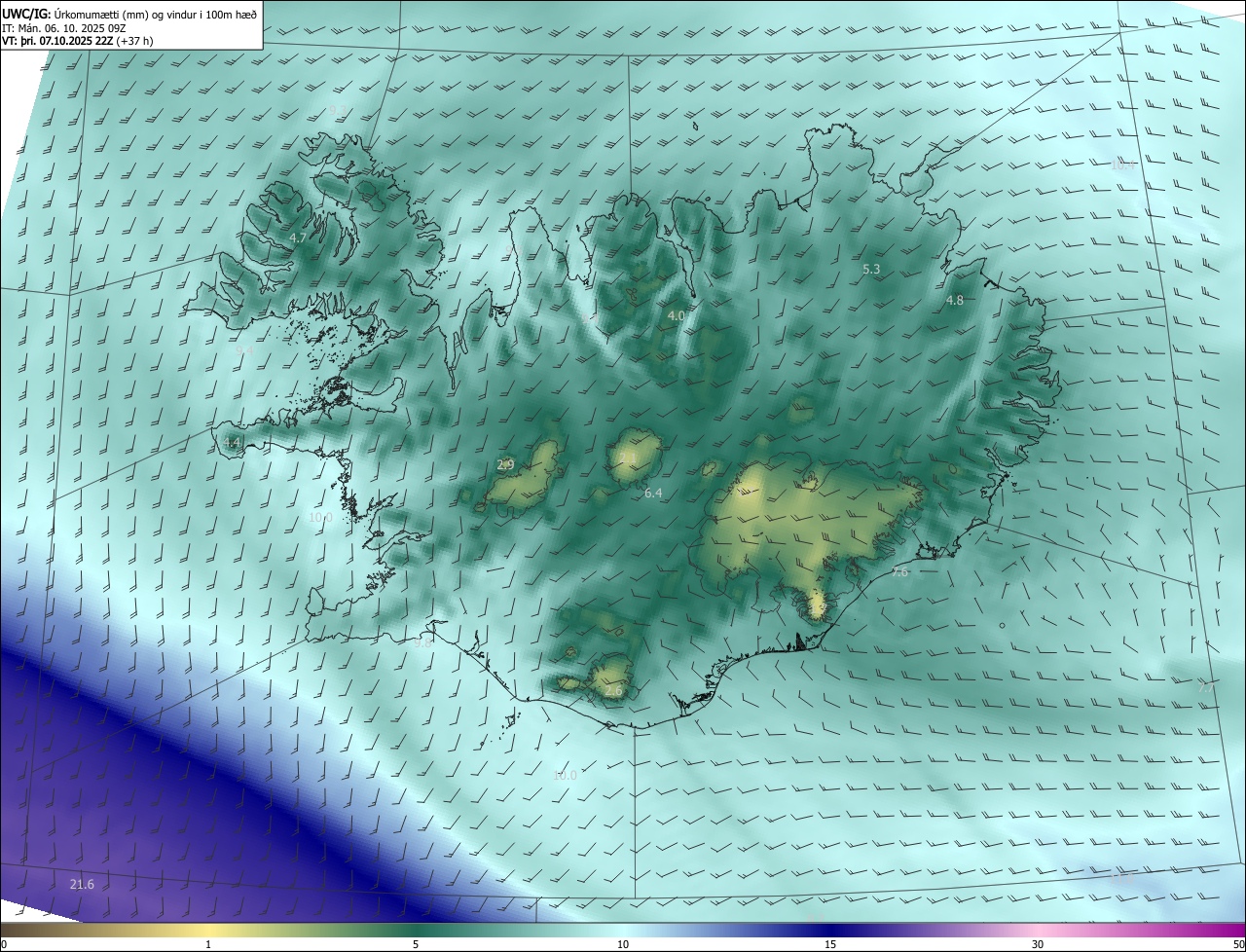
Task: Click the 10.4 value in the northeast ocean
Action: [x=1122, y=165]
